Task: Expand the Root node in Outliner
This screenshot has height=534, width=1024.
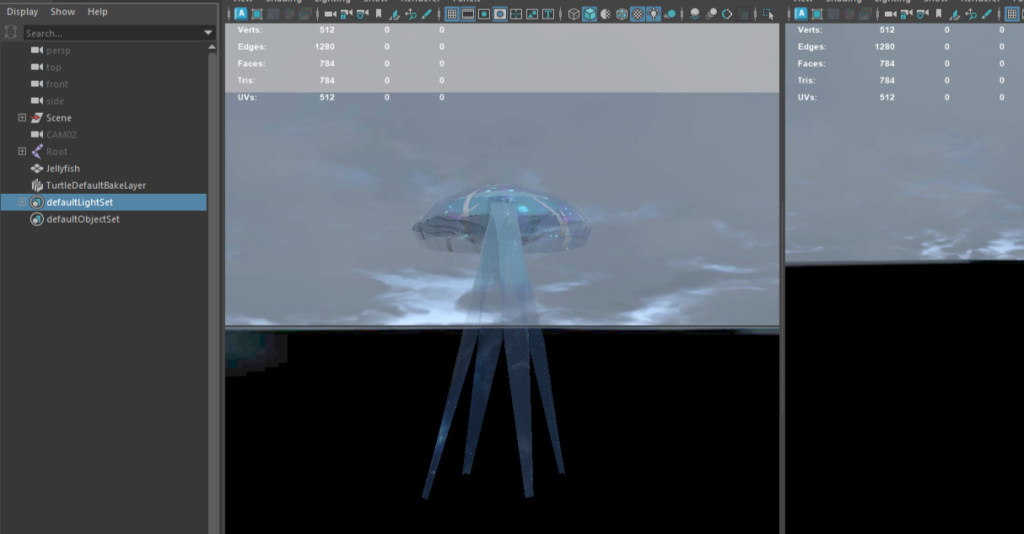Action: (22, 151)
